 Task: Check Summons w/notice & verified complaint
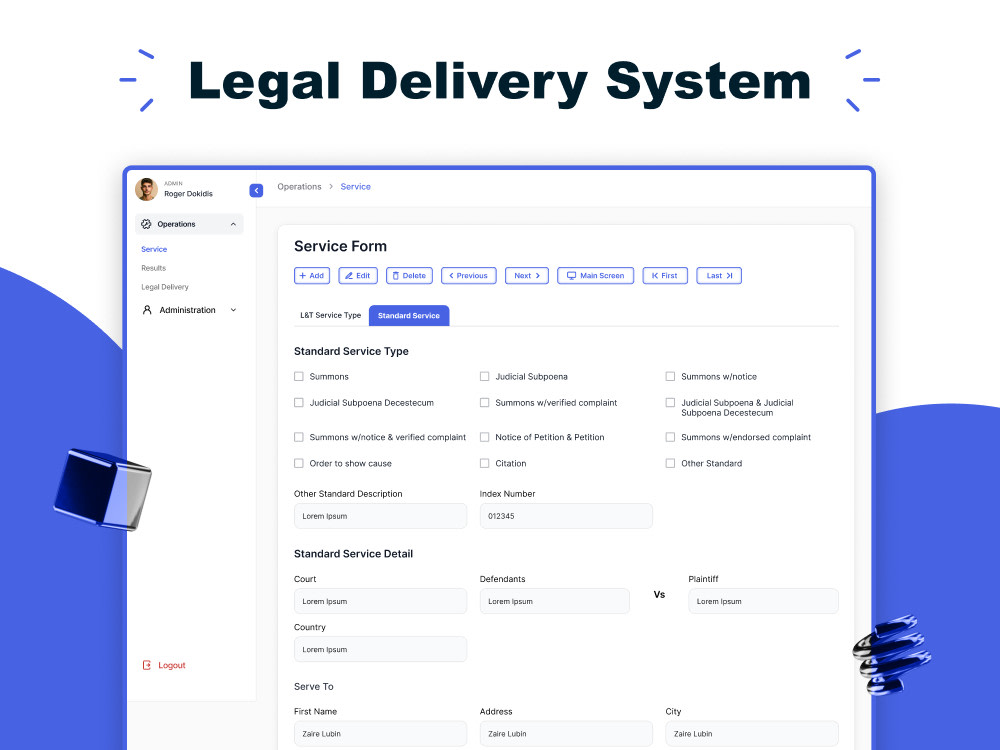coord(298,437)
